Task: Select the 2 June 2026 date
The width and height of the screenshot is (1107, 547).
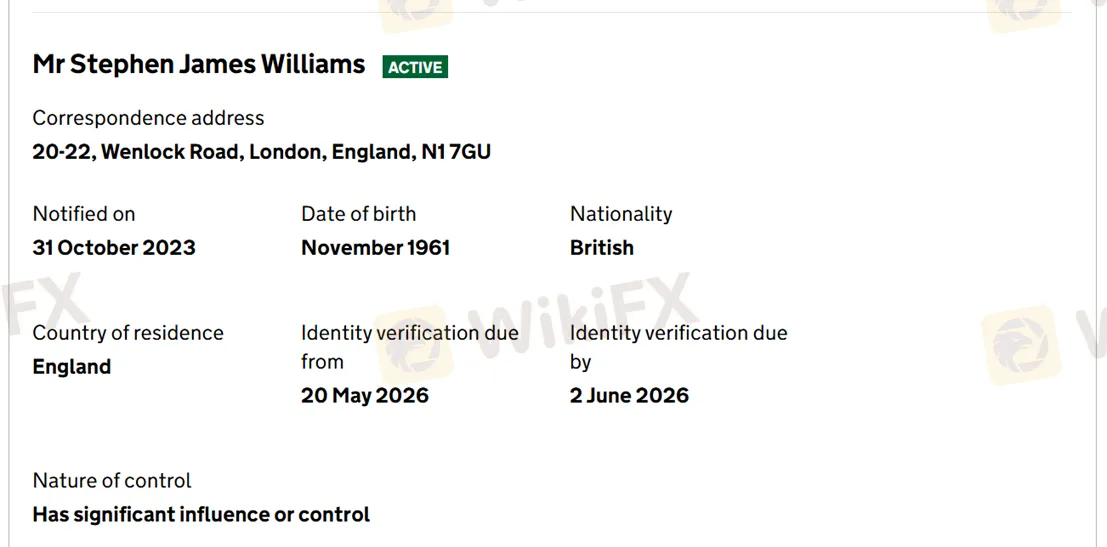Action: (629, 396)
